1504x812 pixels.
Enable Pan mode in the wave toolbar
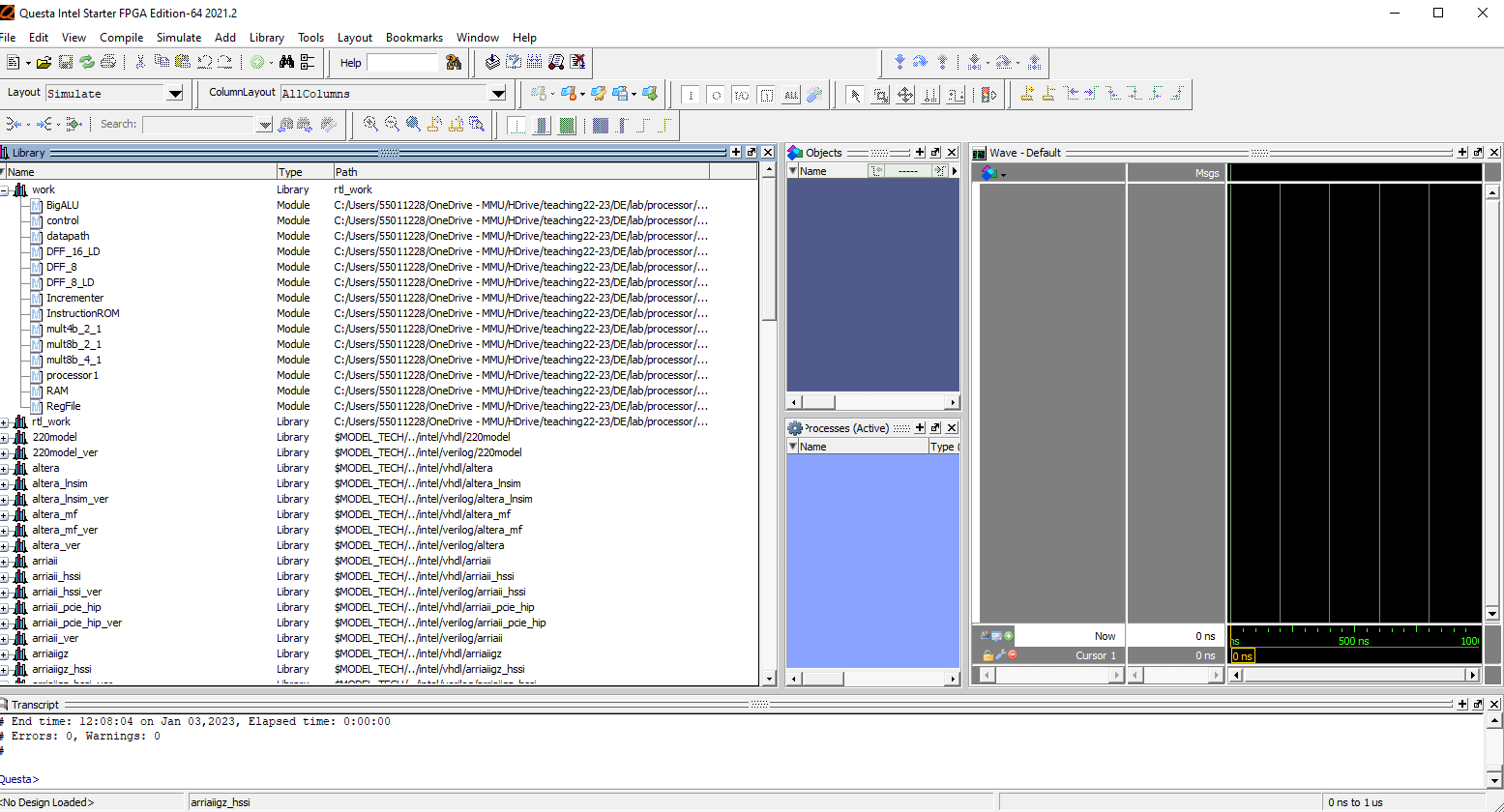(x=903, y=94)
